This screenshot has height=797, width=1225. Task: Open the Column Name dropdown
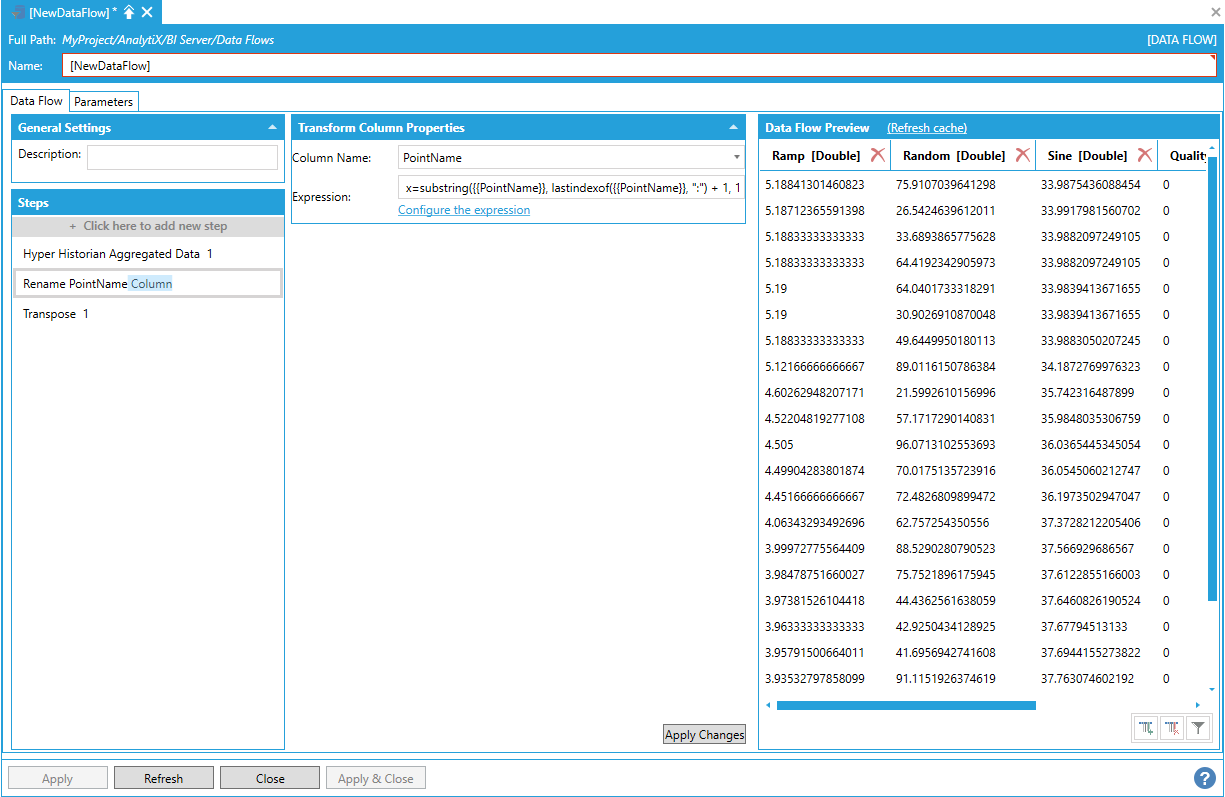point(736,158)
